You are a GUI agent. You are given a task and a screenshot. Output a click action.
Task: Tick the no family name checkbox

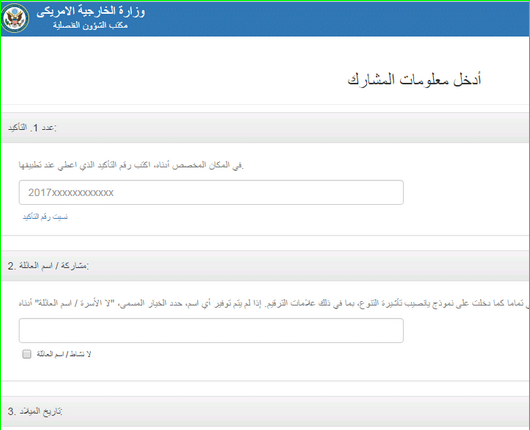26,354
